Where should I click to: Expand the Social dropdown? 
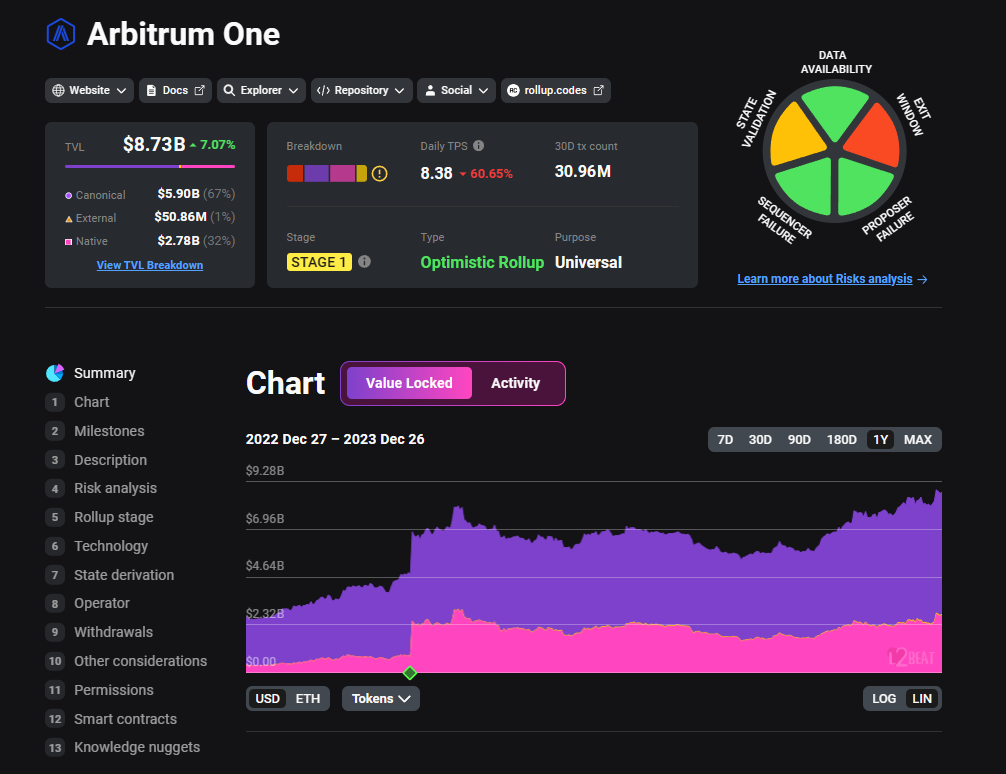coord(456,90)
